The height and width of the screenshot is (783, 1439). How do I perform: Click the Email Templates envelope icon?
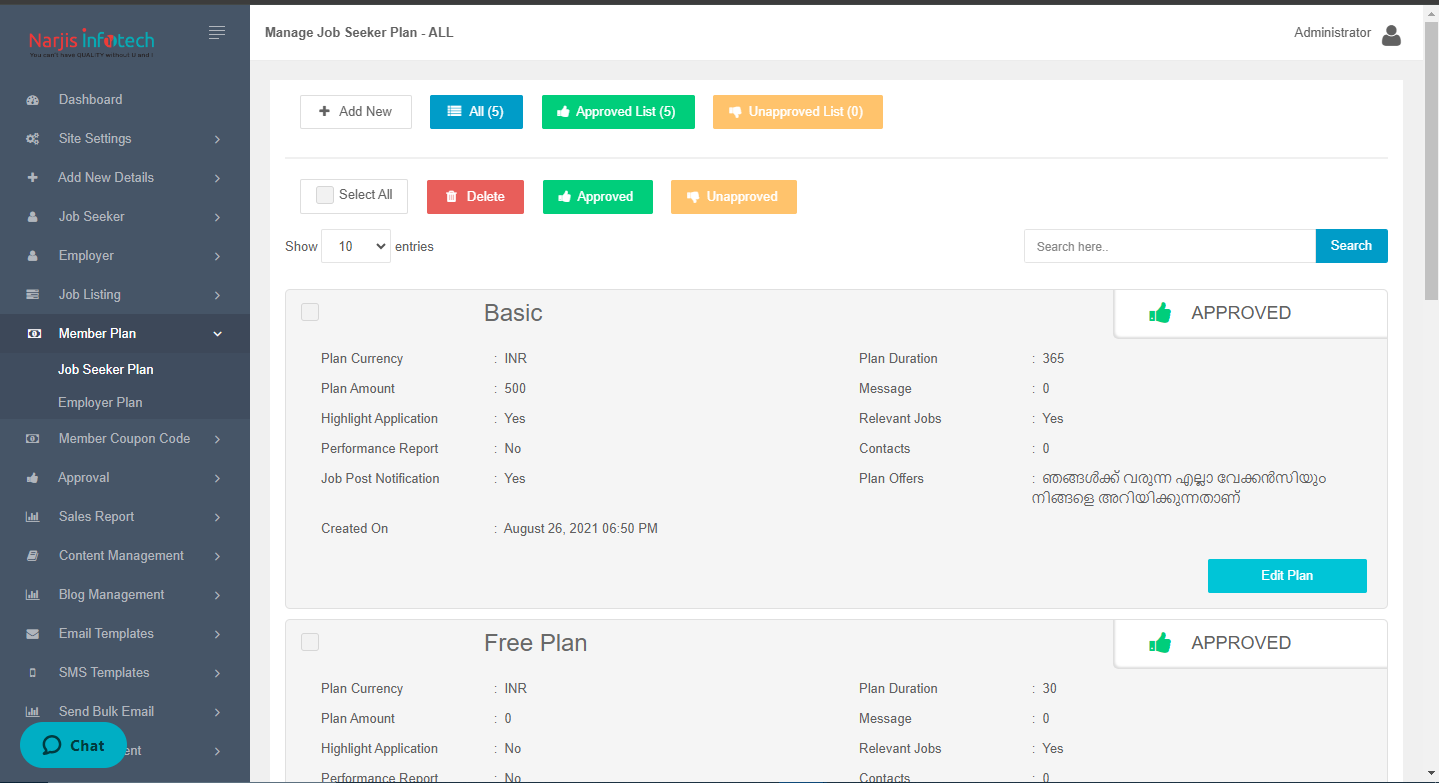tap(33, 634)
